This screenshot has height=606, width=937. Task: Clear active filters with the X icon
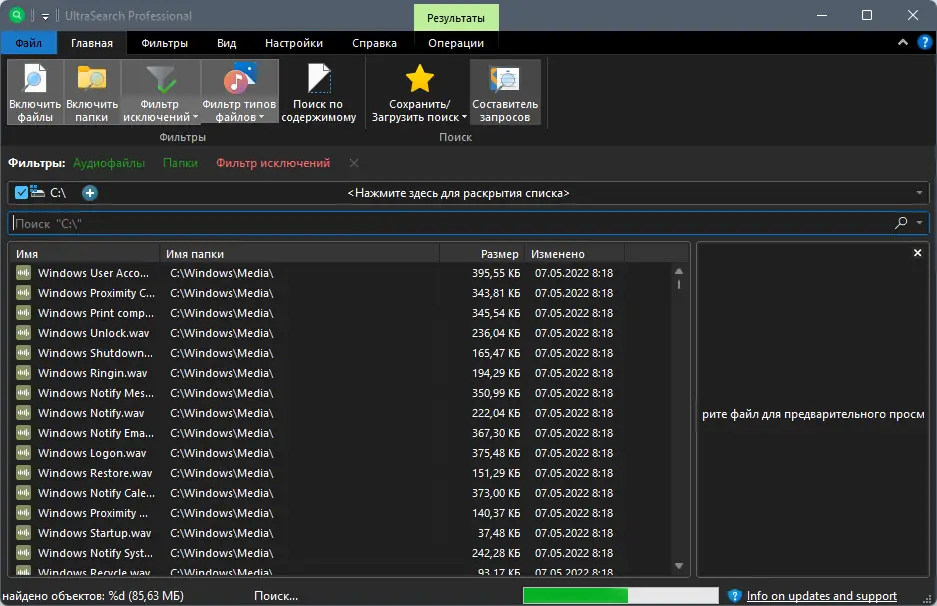coord(354,163)
